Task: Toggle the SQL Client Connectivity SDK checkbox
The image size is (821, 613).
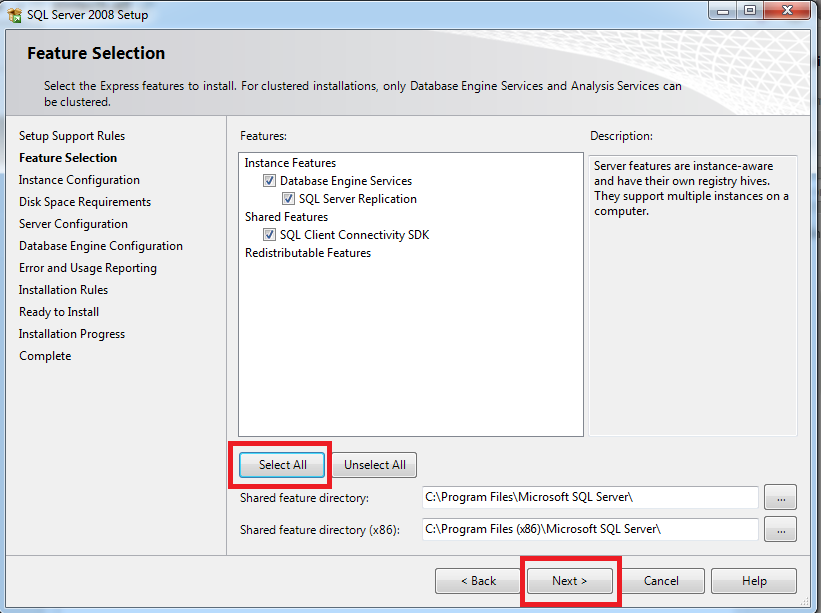Action: [269, 235]
